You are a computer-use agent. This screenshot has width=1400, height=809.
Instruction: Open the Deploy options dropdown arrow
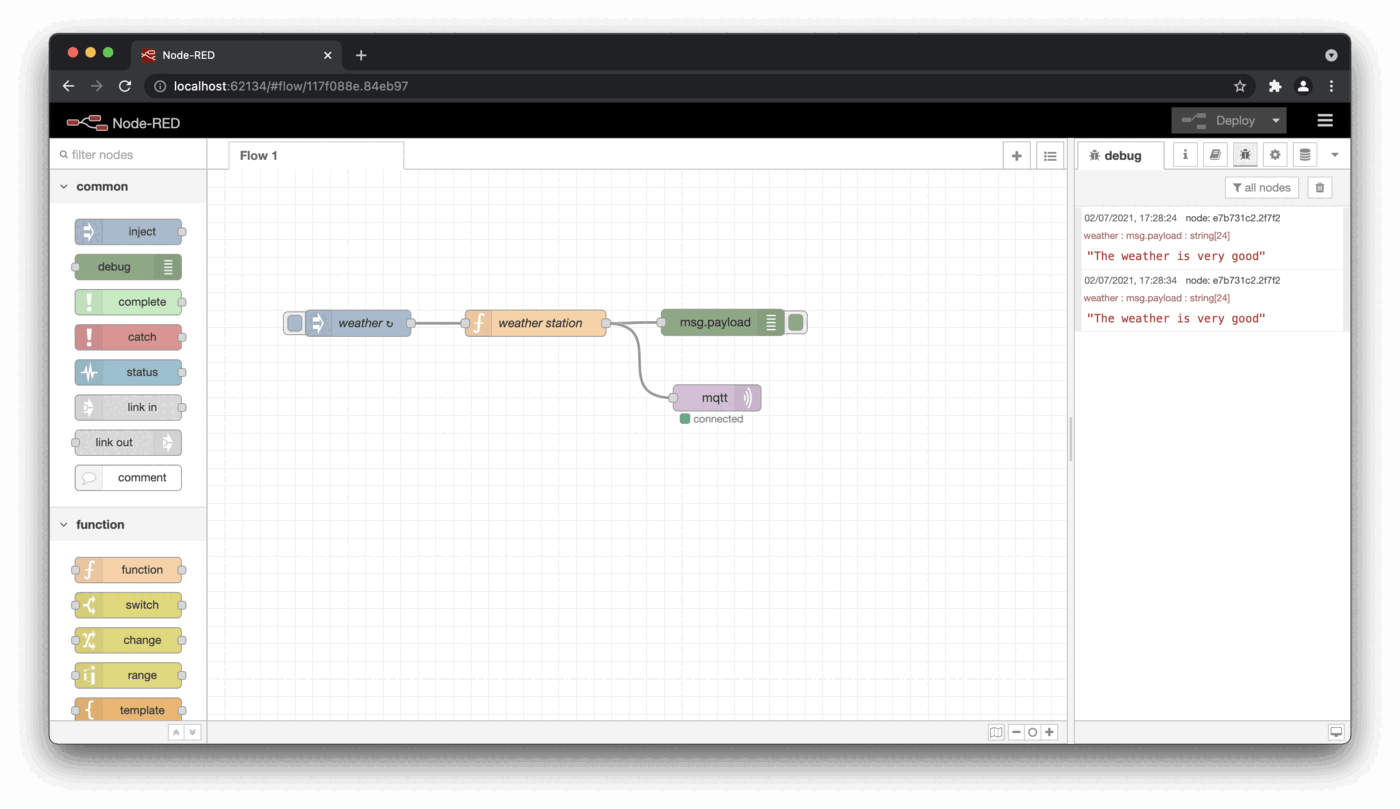tap(1275, 121)
